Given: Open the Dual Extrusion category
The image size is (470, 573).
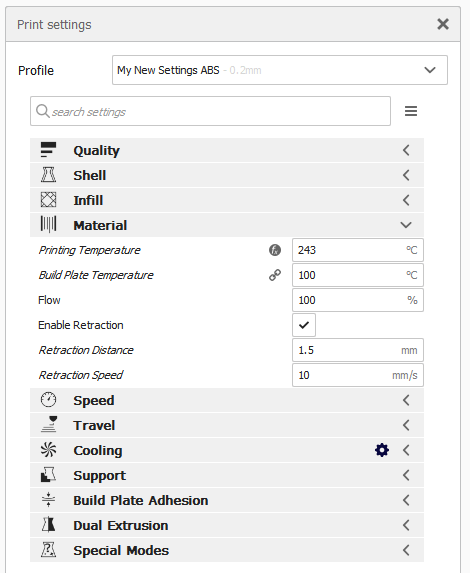Looking at the screenshot, I should click(x=227, y=525).
